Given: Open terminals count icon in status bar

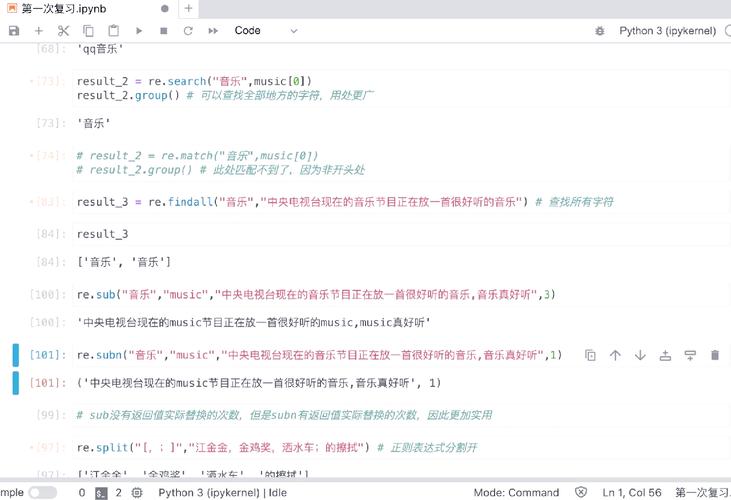Looking at the screenshot, I should tap(101, 493).
